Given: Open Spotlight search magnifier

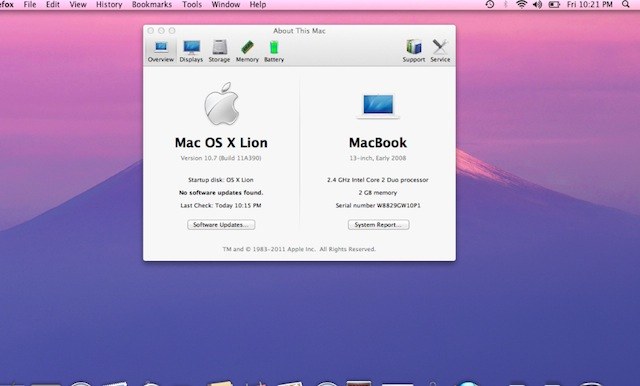Looking at the screenshot, I should click(626, 4).
